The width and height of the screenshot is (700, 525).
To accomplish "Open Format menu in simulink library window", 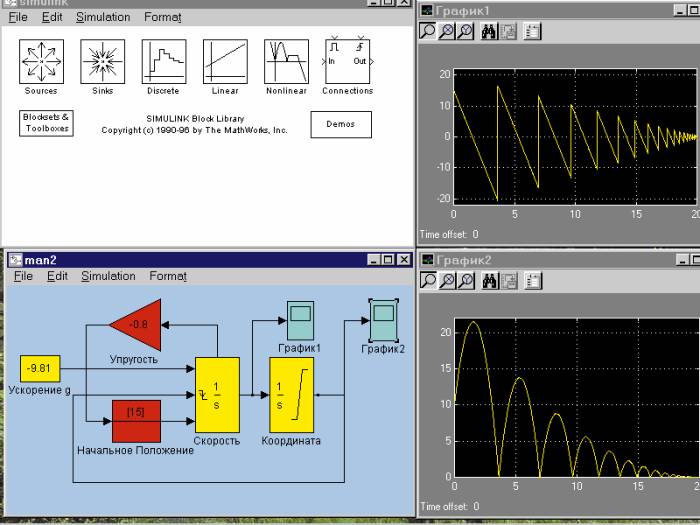I will [162, 18].
